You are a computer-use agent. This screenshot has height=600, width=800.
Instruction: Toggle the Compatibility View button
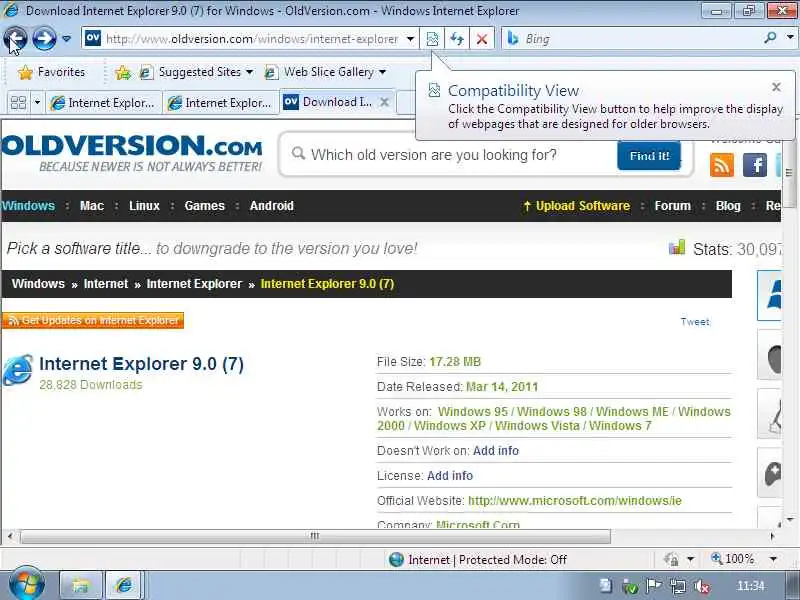click(x=432, y=39)
